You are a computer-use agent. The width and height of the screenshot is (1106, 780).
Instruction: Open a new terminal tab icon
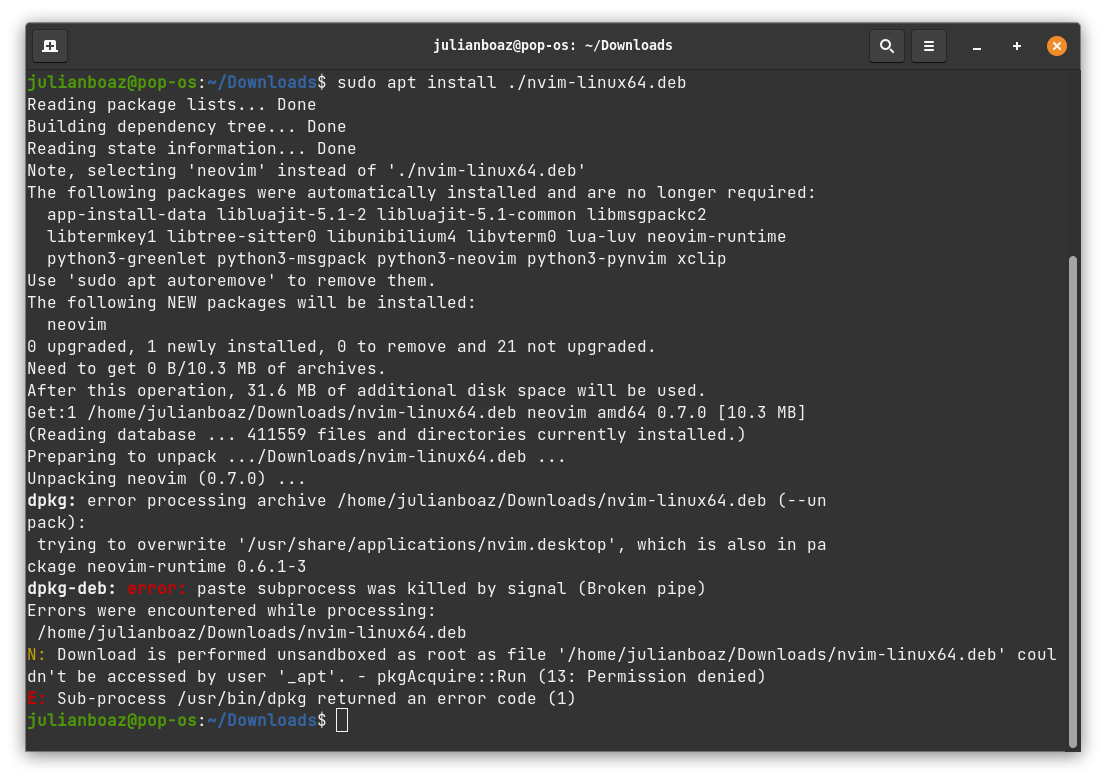[50, 46]
